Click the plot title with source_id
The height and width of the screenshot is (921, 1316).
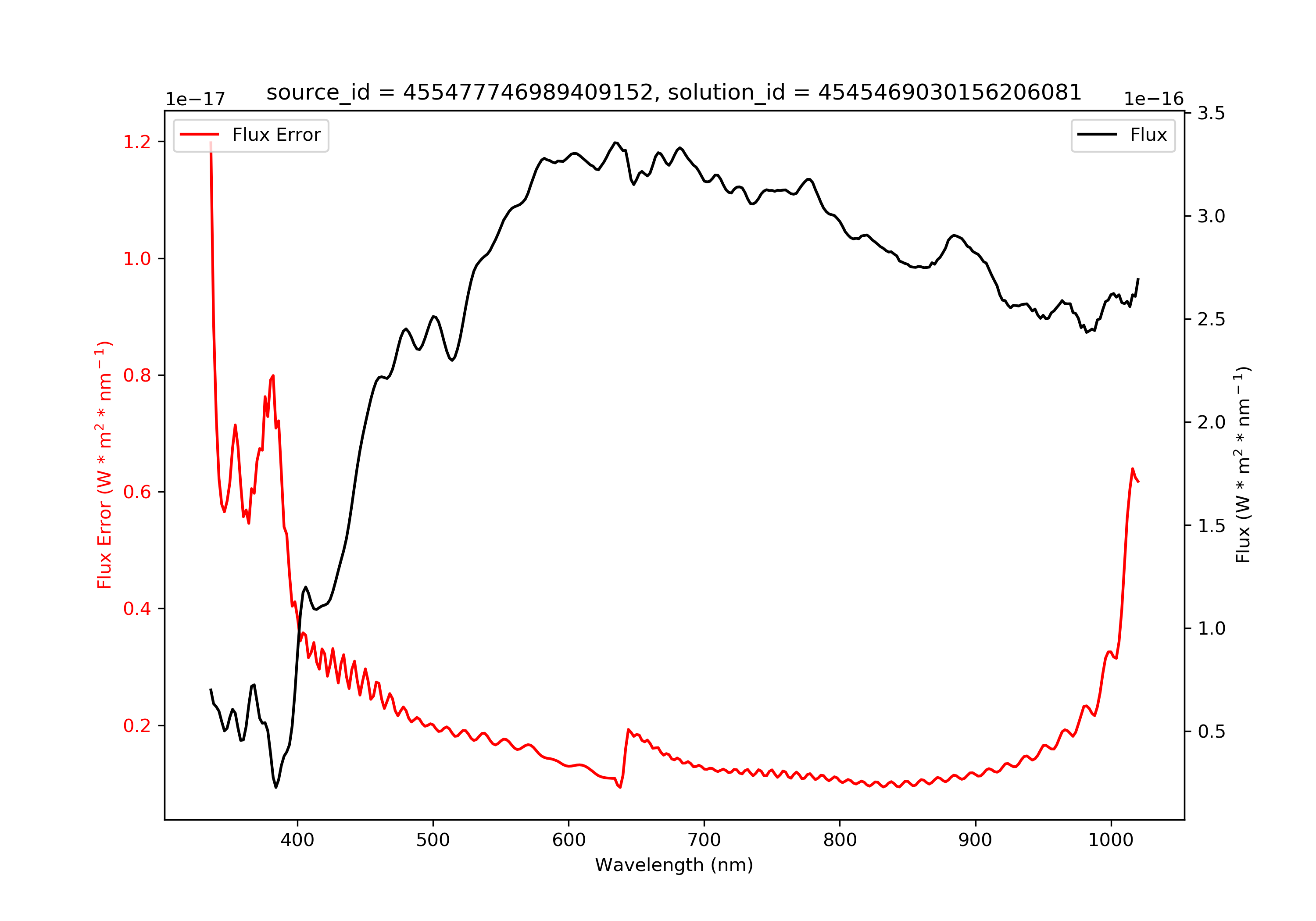[674, 92]
